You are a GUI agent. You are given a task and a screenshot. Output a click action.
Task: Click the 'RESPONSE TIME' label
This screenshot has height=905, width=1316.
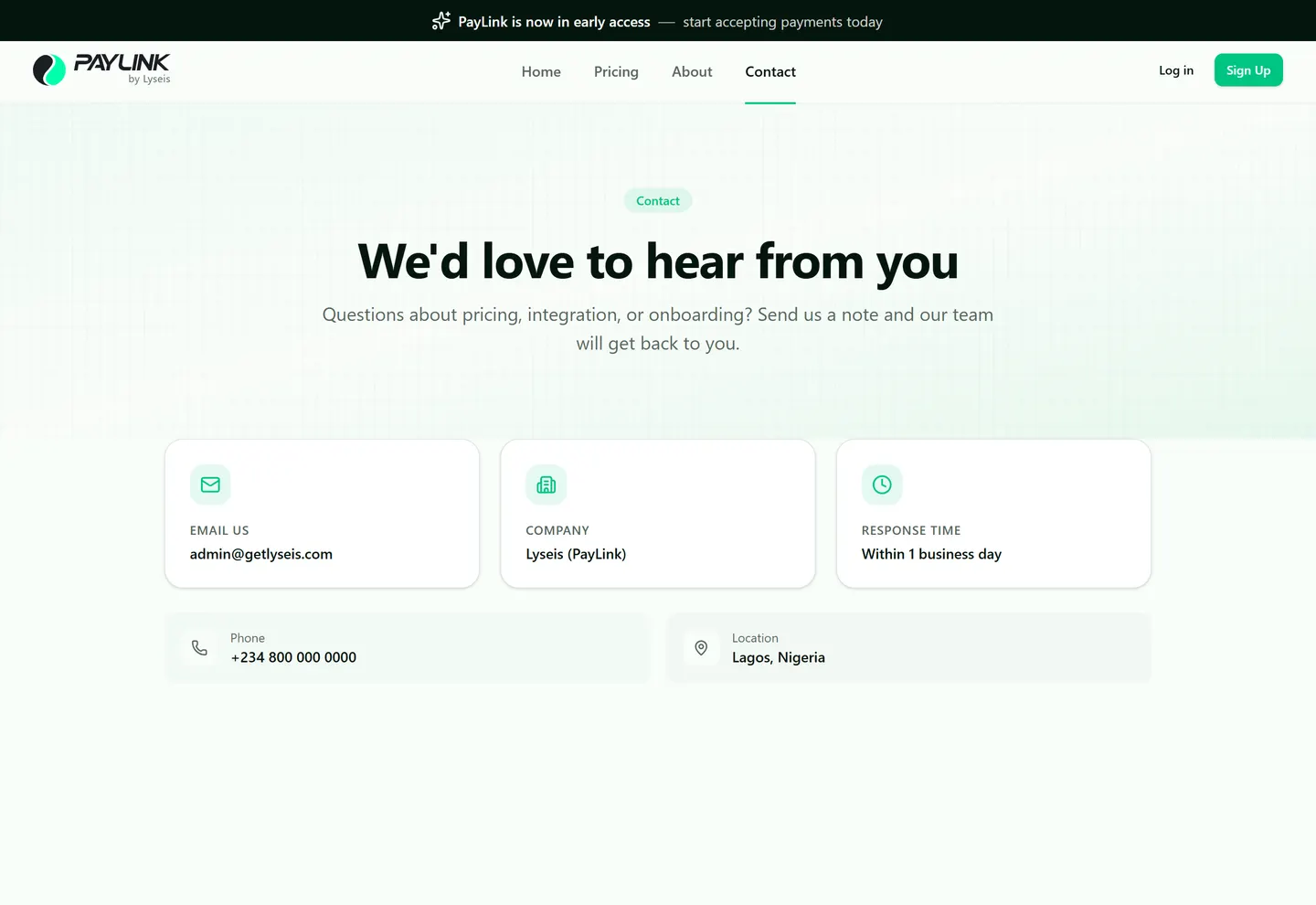[911, 530]
